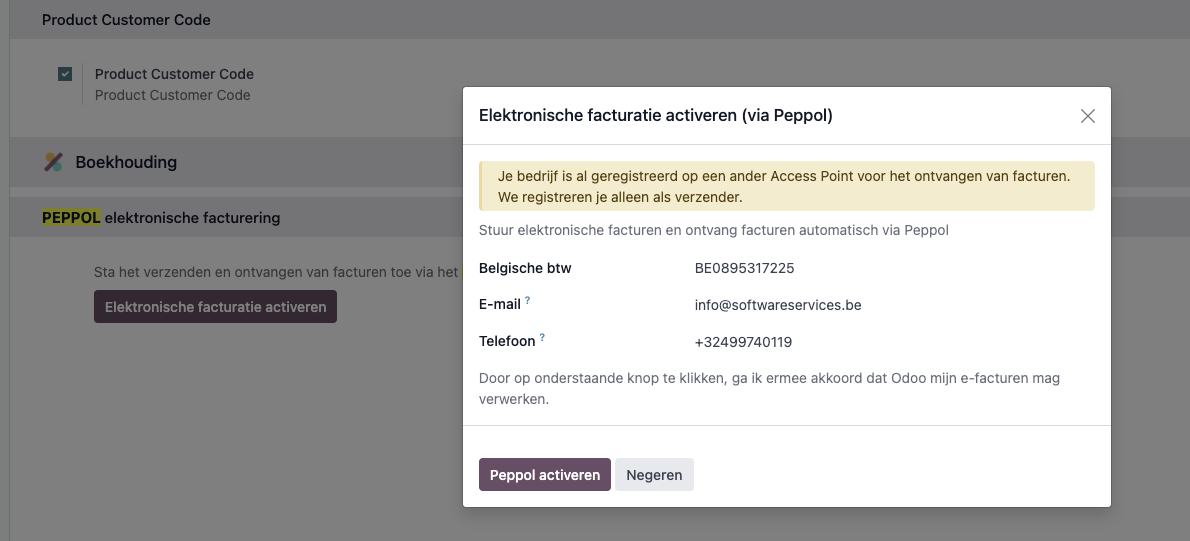Click the PEPPOL elektronische facturering heading
Screen dimensions: 1190x541
tap(161, 217)
